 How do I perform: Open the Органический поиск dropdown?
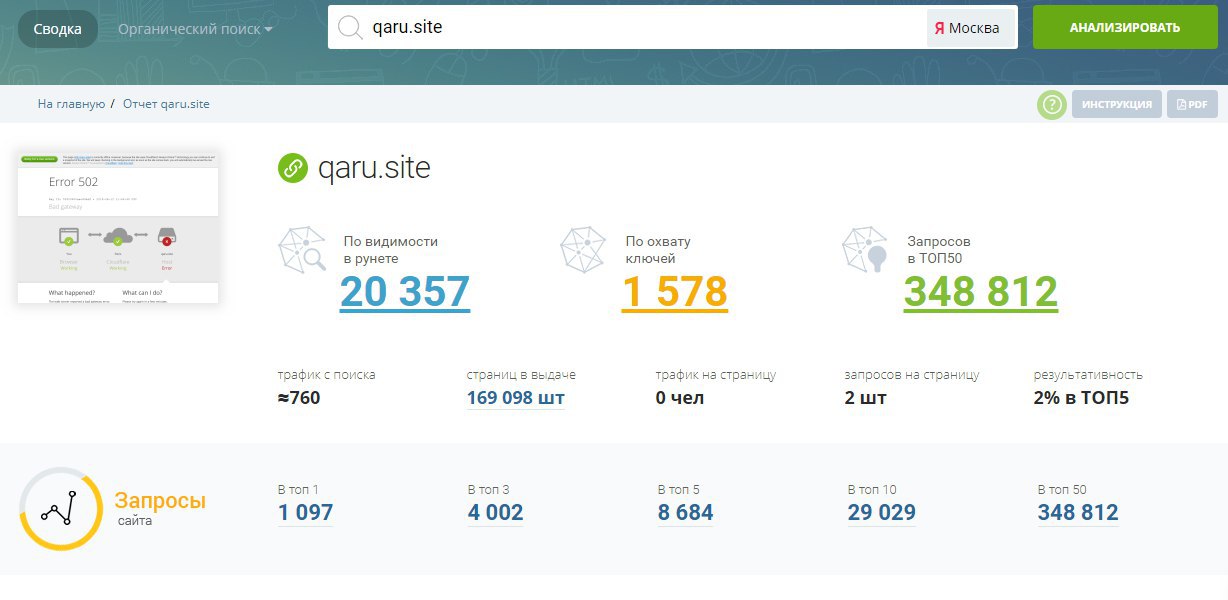point(195,29)
